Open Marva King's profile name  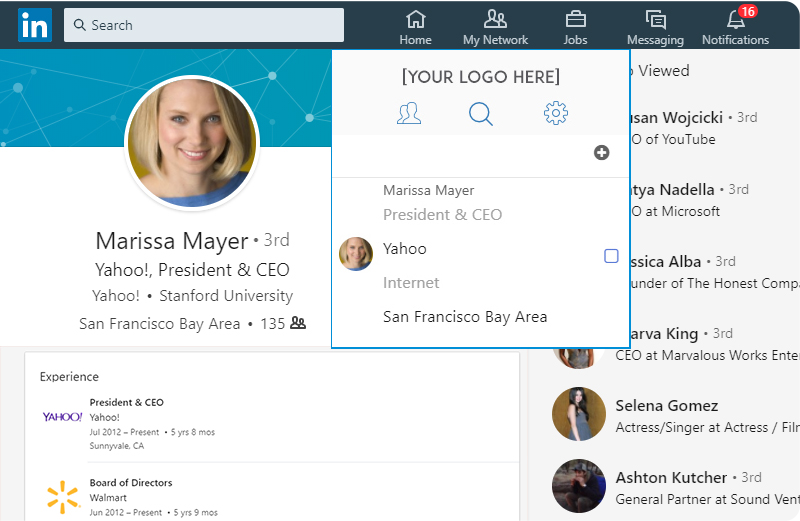tap(664, 334)
